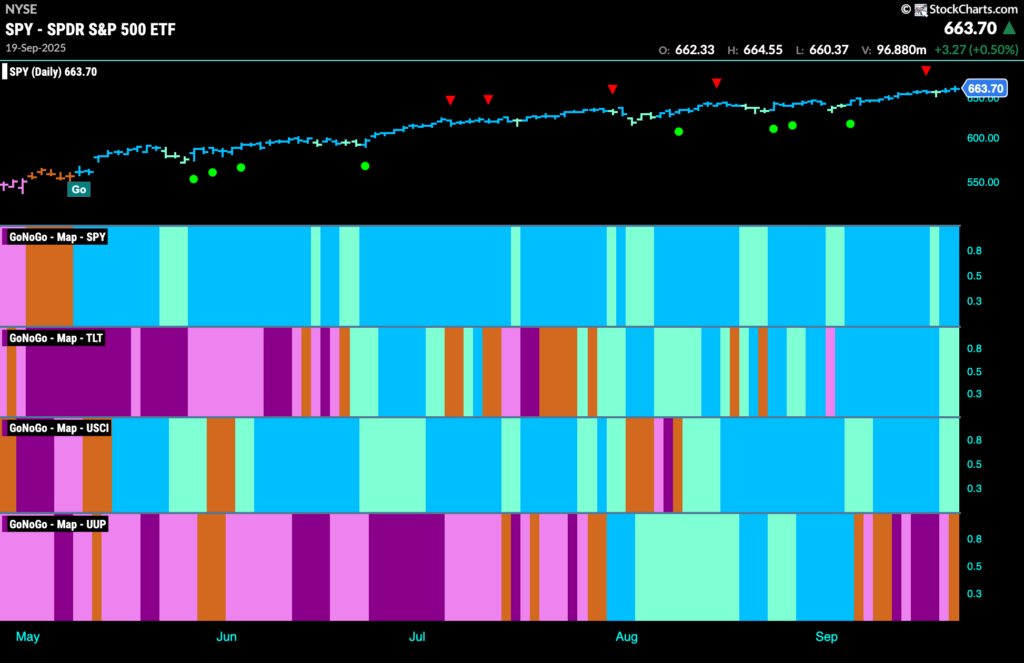Click the 0.3 scale label in USCI map
1024x663 pixels.
pos(974,489)
